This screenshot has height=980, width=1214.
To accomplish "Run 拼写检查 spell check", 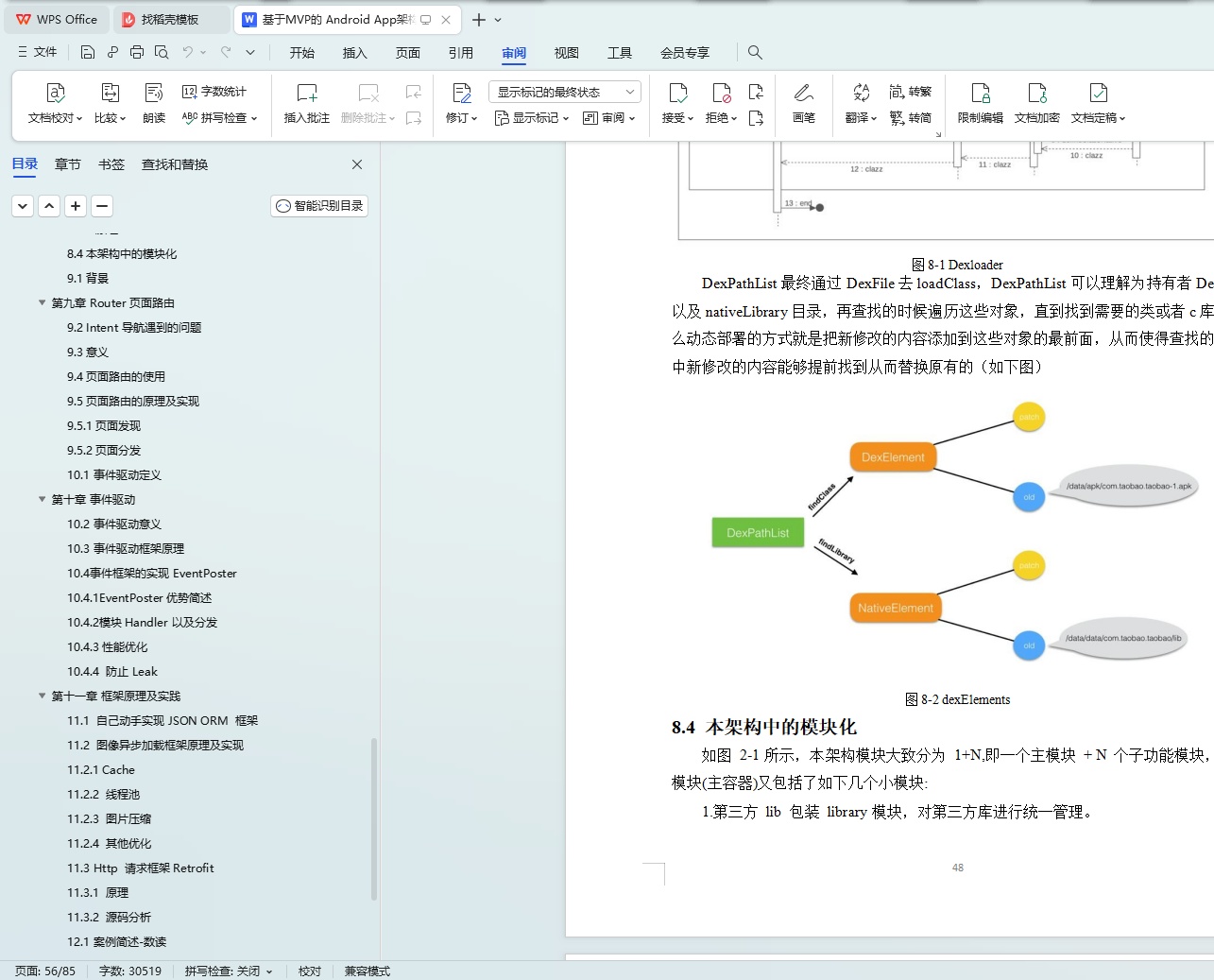I will point(219,118).
